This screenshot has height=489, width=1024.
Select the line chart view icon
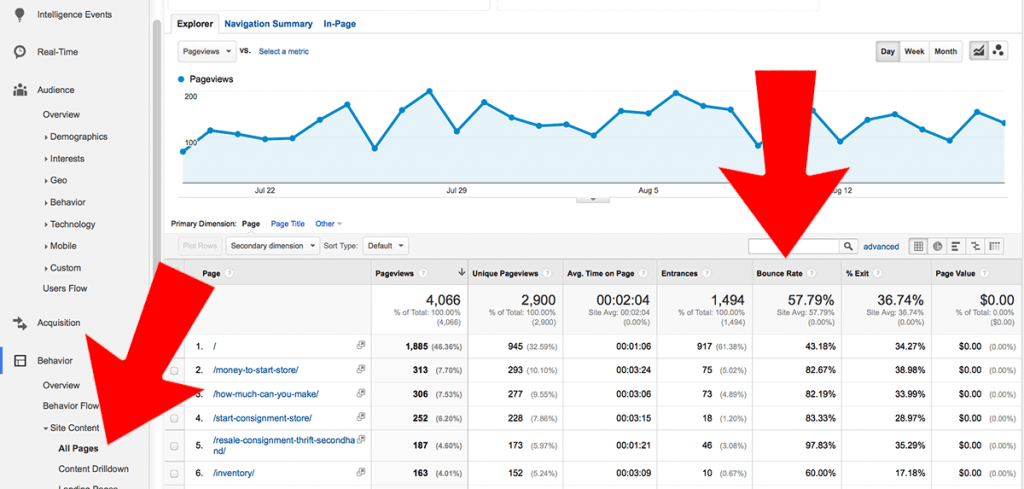coord(978,51)
